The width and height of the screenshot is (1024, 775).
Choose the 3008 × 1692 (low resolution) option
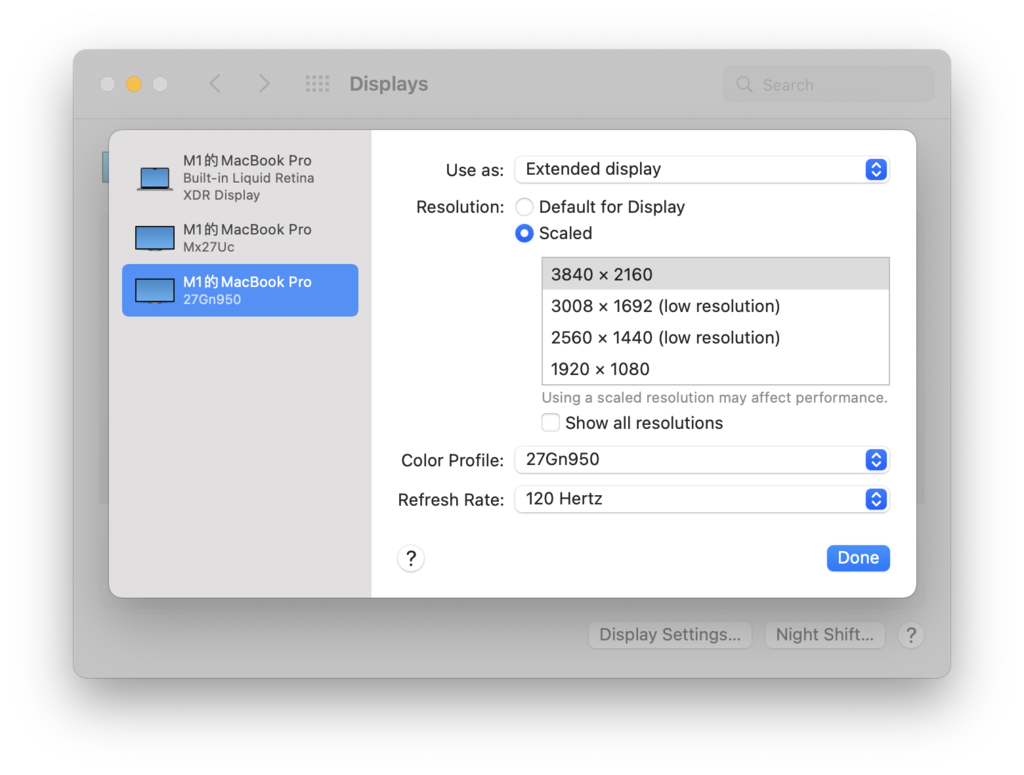click(716, 306)
